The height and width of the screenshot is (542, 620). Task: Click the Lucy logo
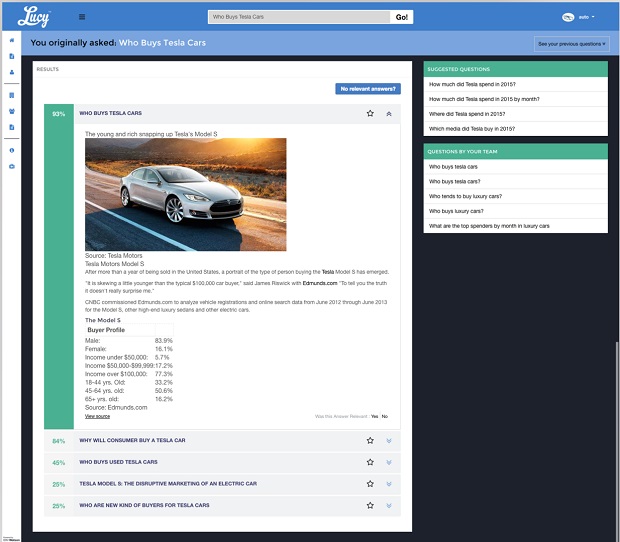click(x=34, y=17)
